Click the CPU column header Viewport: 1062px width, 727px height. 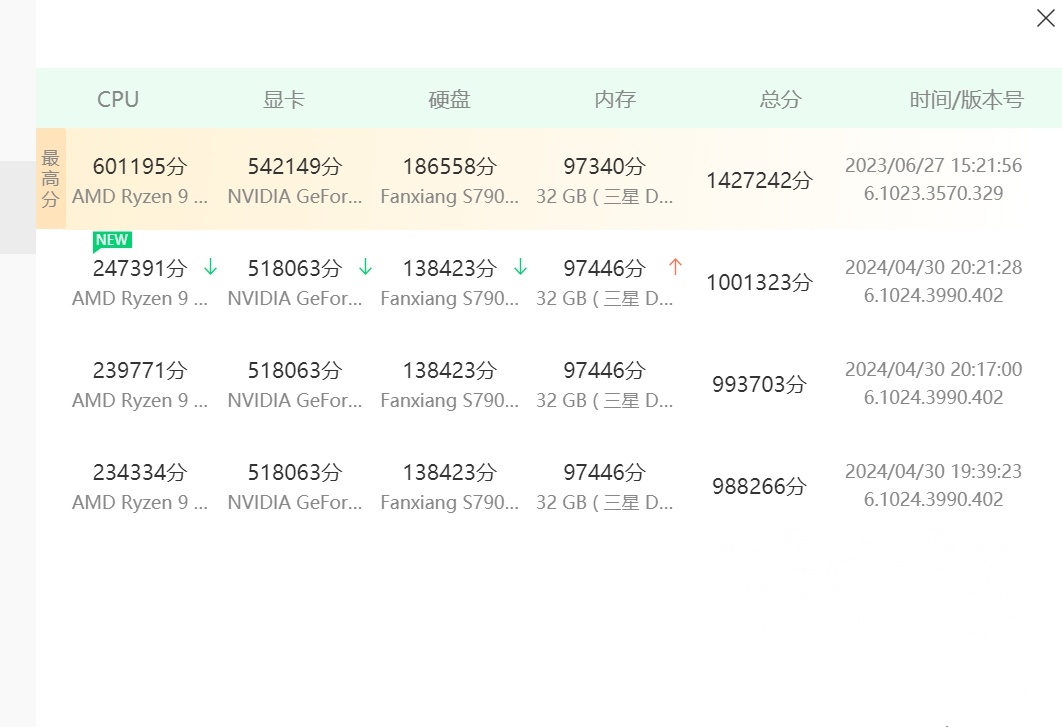tap(118, 99)
